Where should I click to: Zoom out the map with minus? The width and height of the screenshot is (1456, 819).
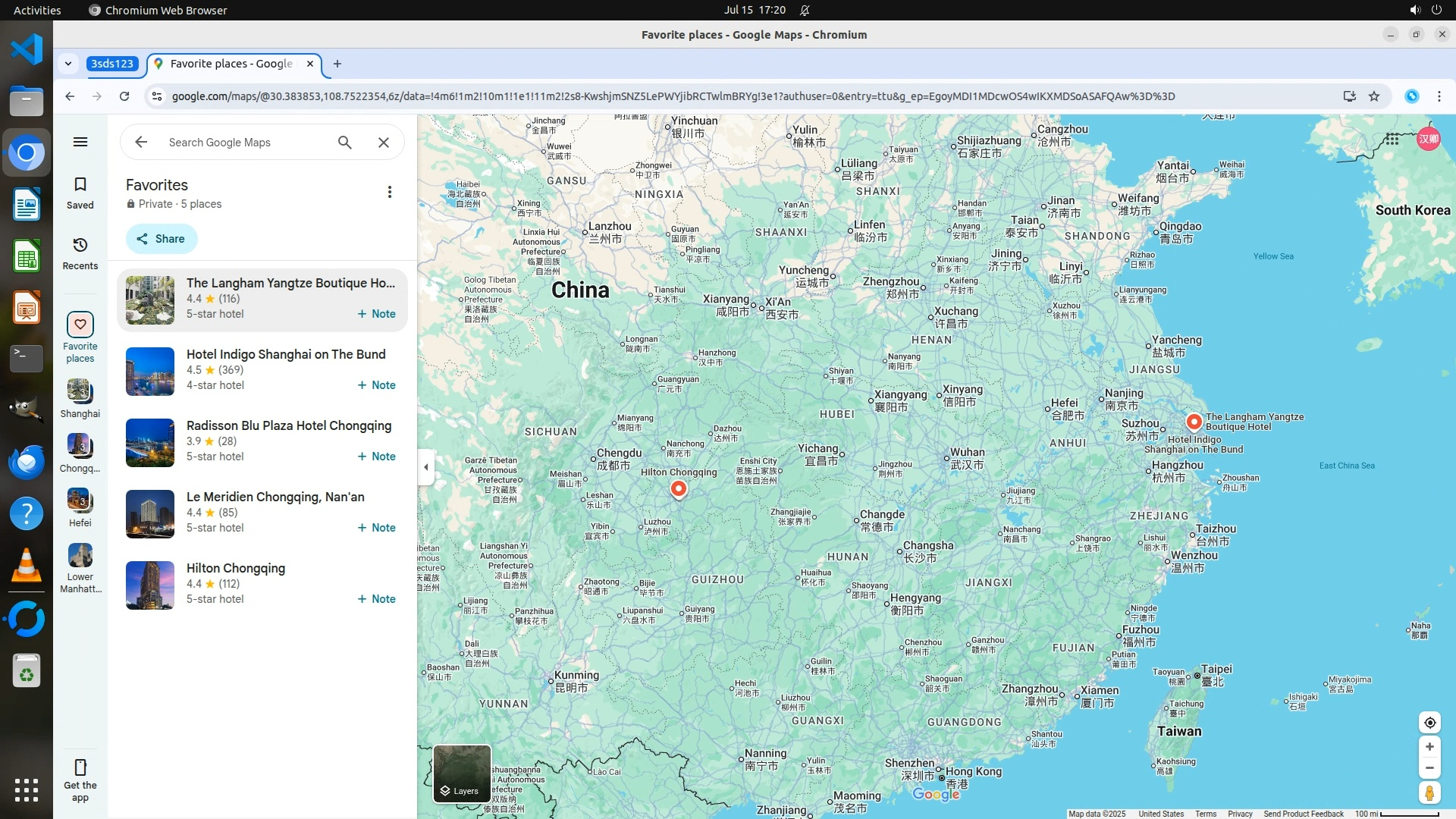click(x=1429, y=768)
